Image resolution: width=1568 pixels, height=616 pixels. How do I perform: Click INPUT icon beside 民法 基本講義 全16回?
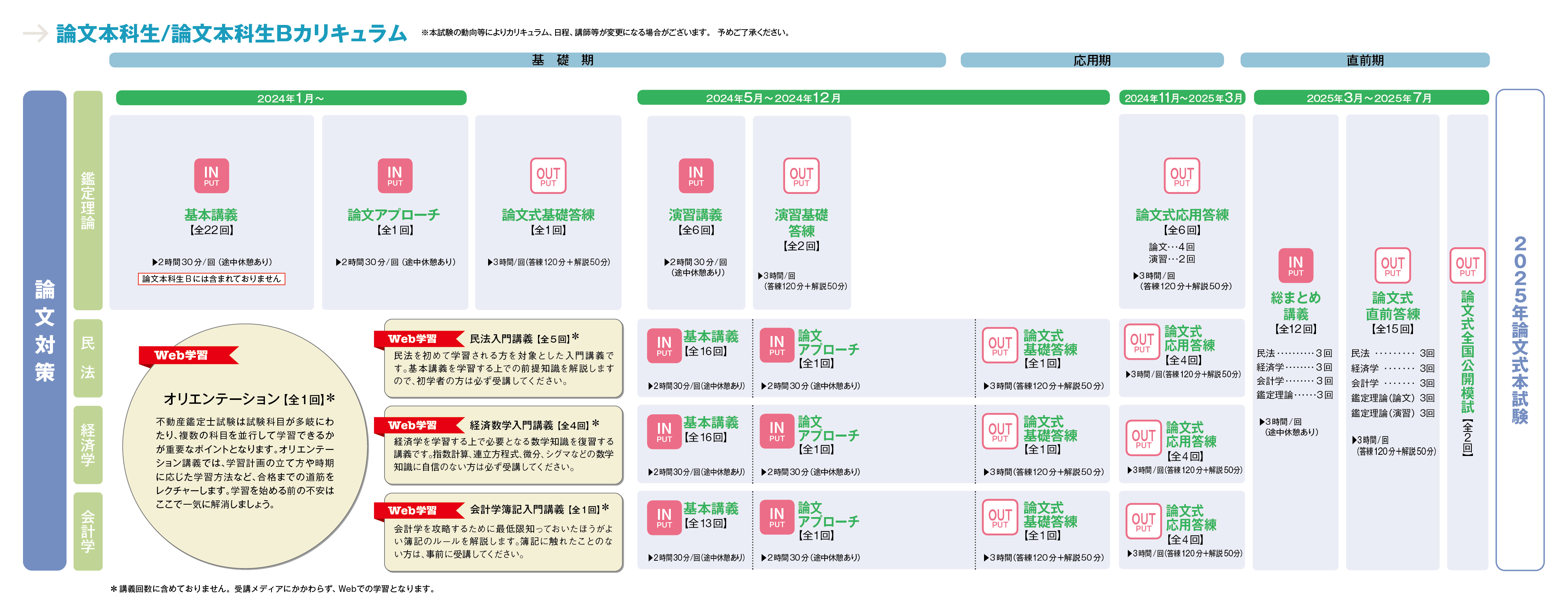(664, 346)
